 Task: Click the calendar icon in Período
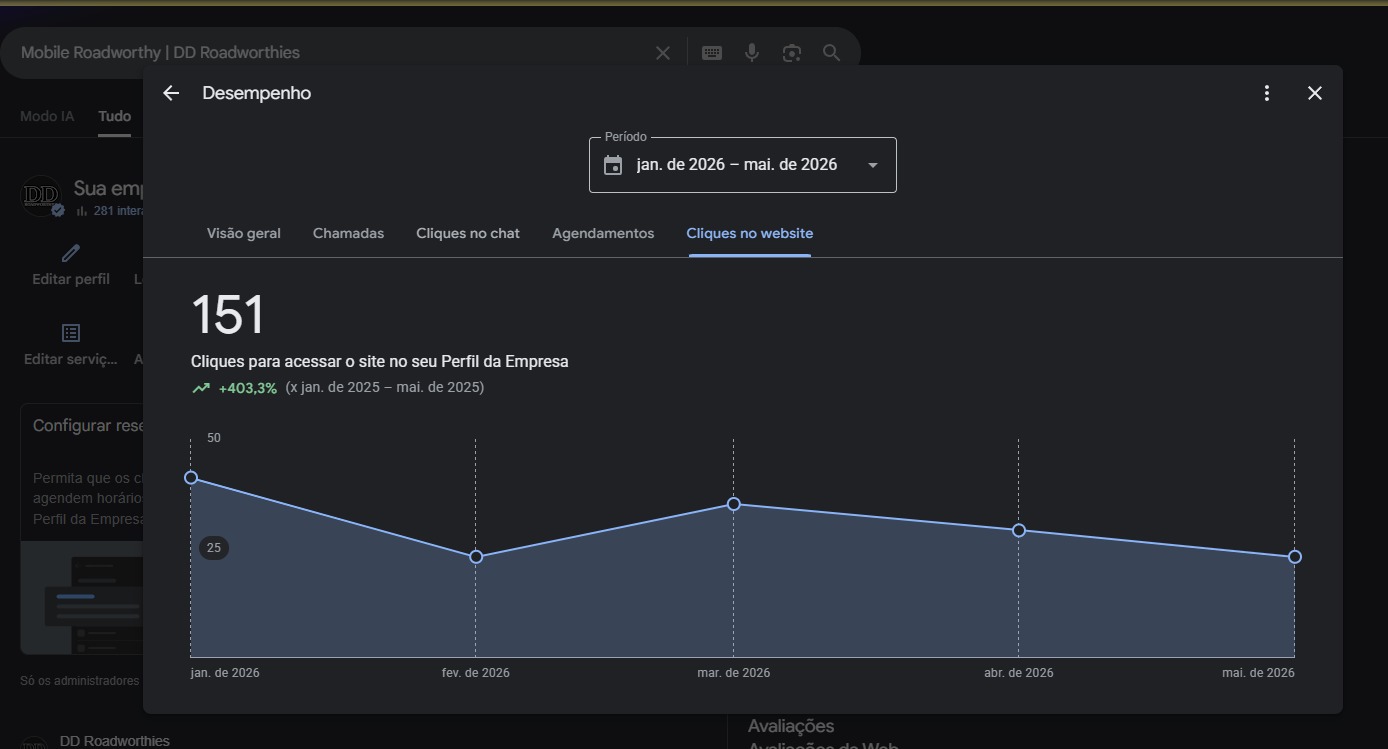coord(613,165)
